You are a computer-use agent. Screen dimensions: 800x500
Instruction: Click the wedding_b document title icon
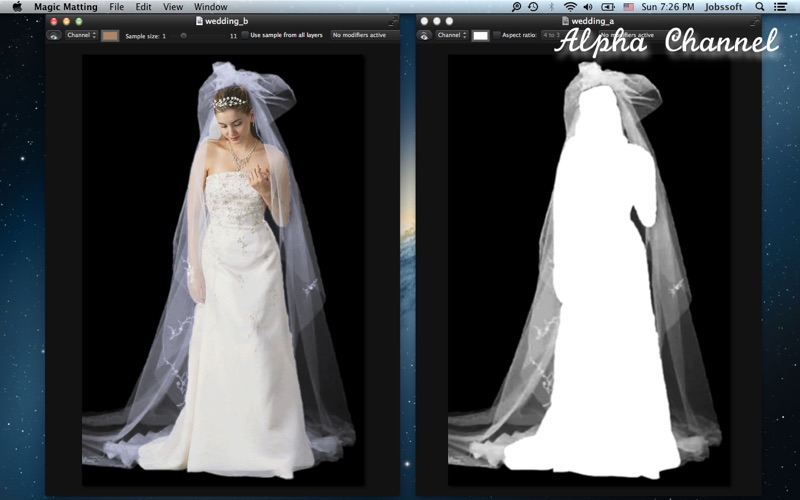(x=199, y=21)
